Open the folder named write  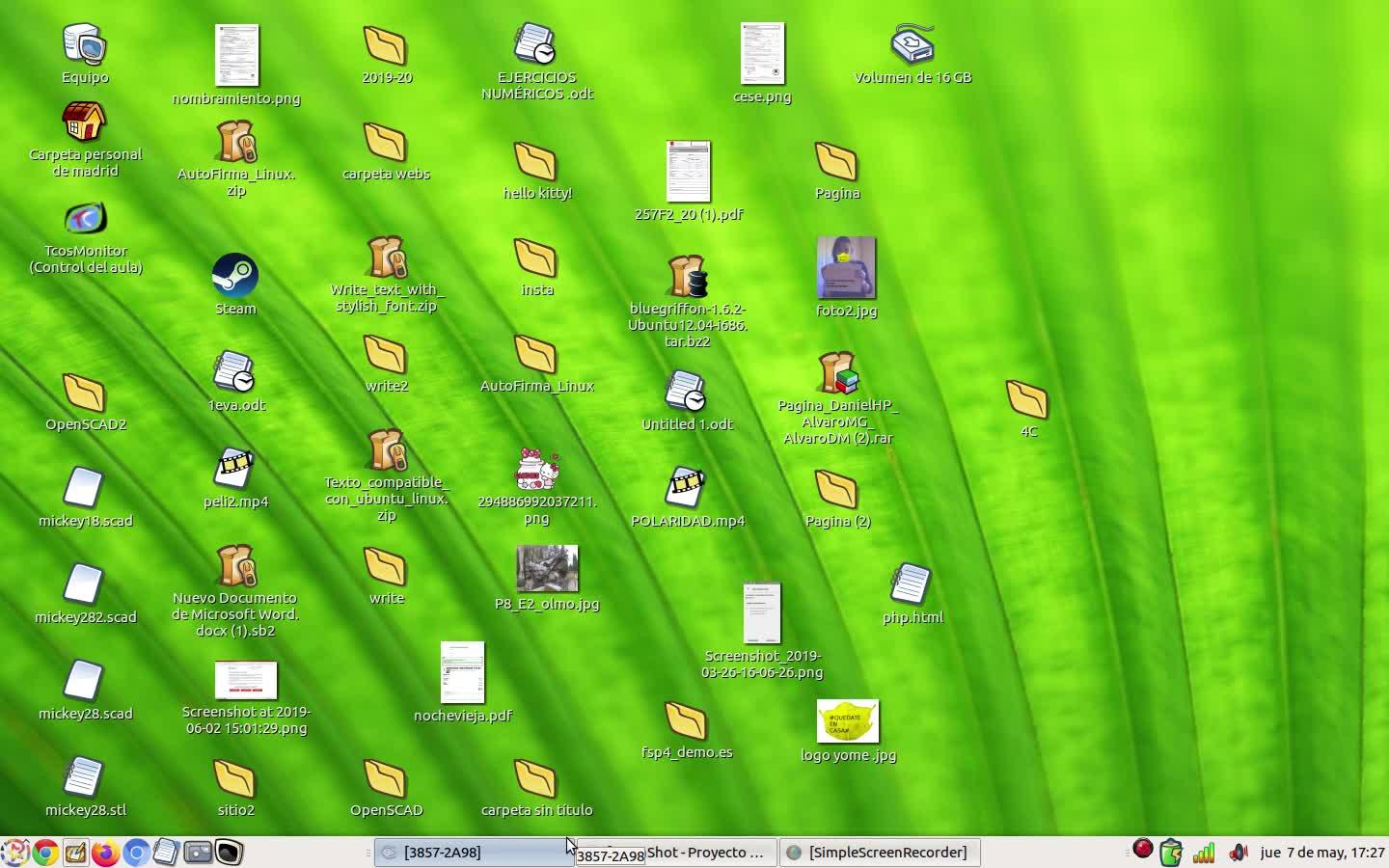click(x=386, y=566)
